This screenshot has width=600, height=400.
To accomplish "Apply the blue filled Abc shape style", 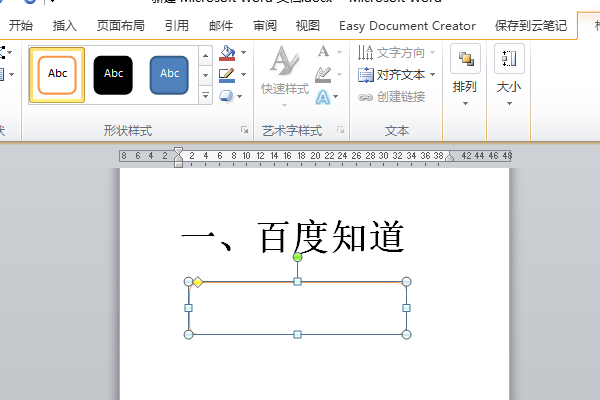I will tap(169, 75).
